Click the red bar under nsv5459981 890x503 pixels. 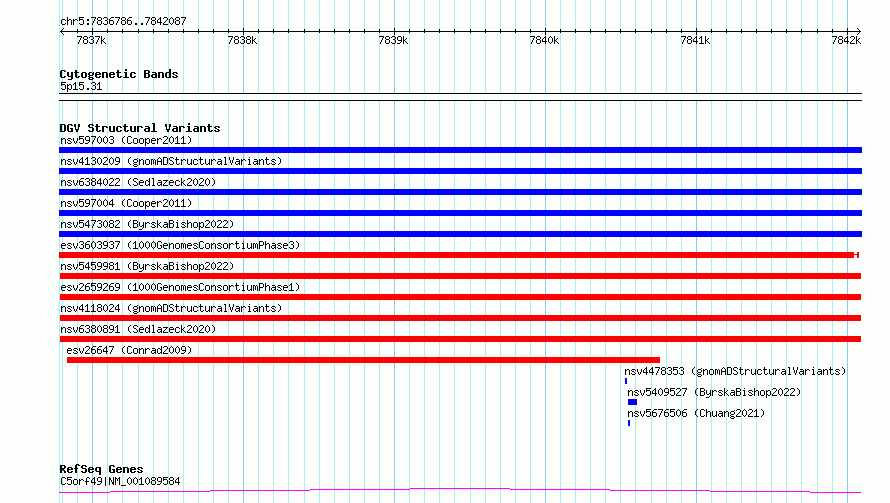(x=460, y=276)
